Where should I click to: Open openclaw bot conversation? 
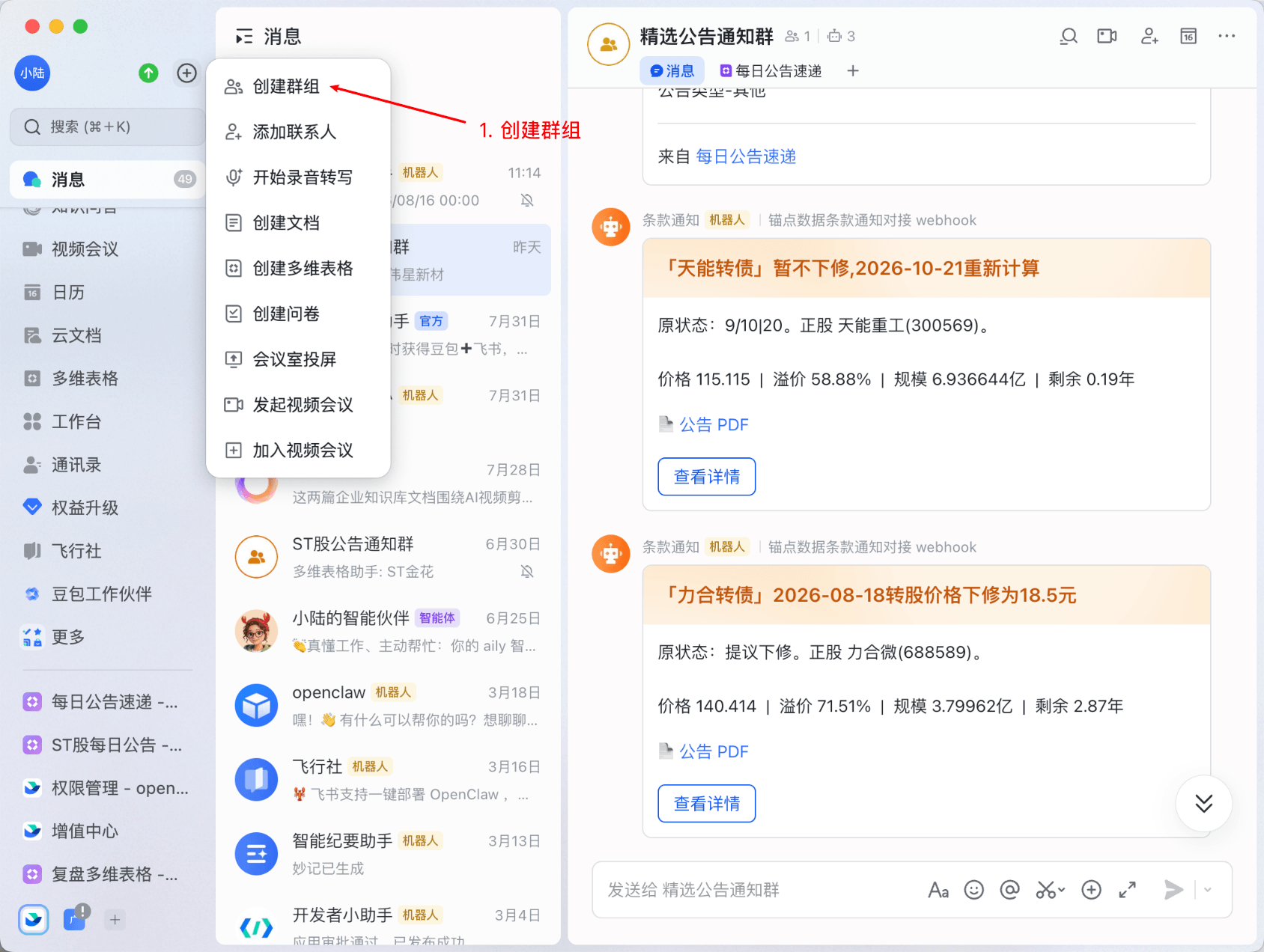click(x=388, y=706)
